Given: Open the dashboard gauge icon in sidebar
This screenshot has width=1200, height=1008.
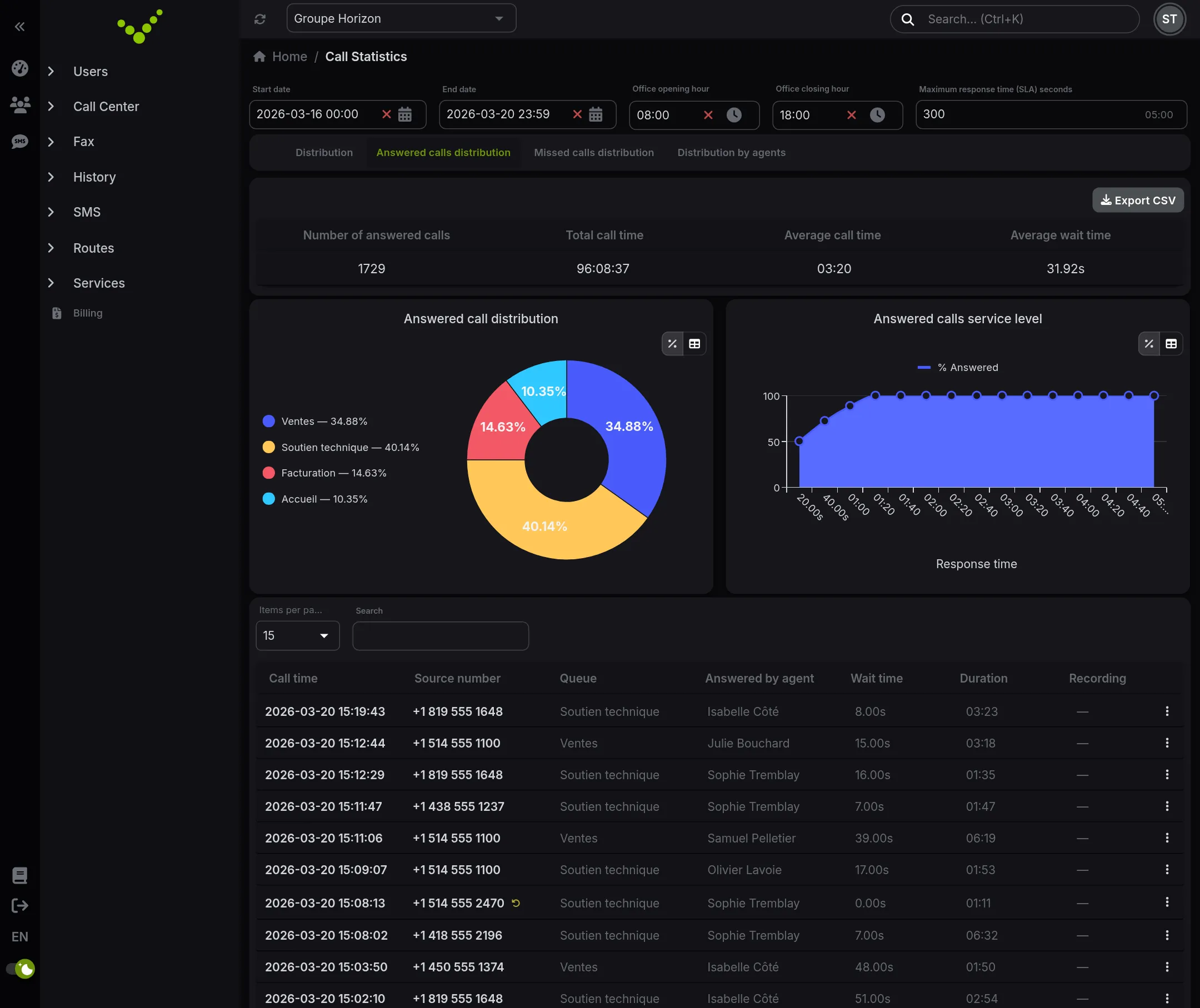Looking at the screenshot, I should point(20,68).
